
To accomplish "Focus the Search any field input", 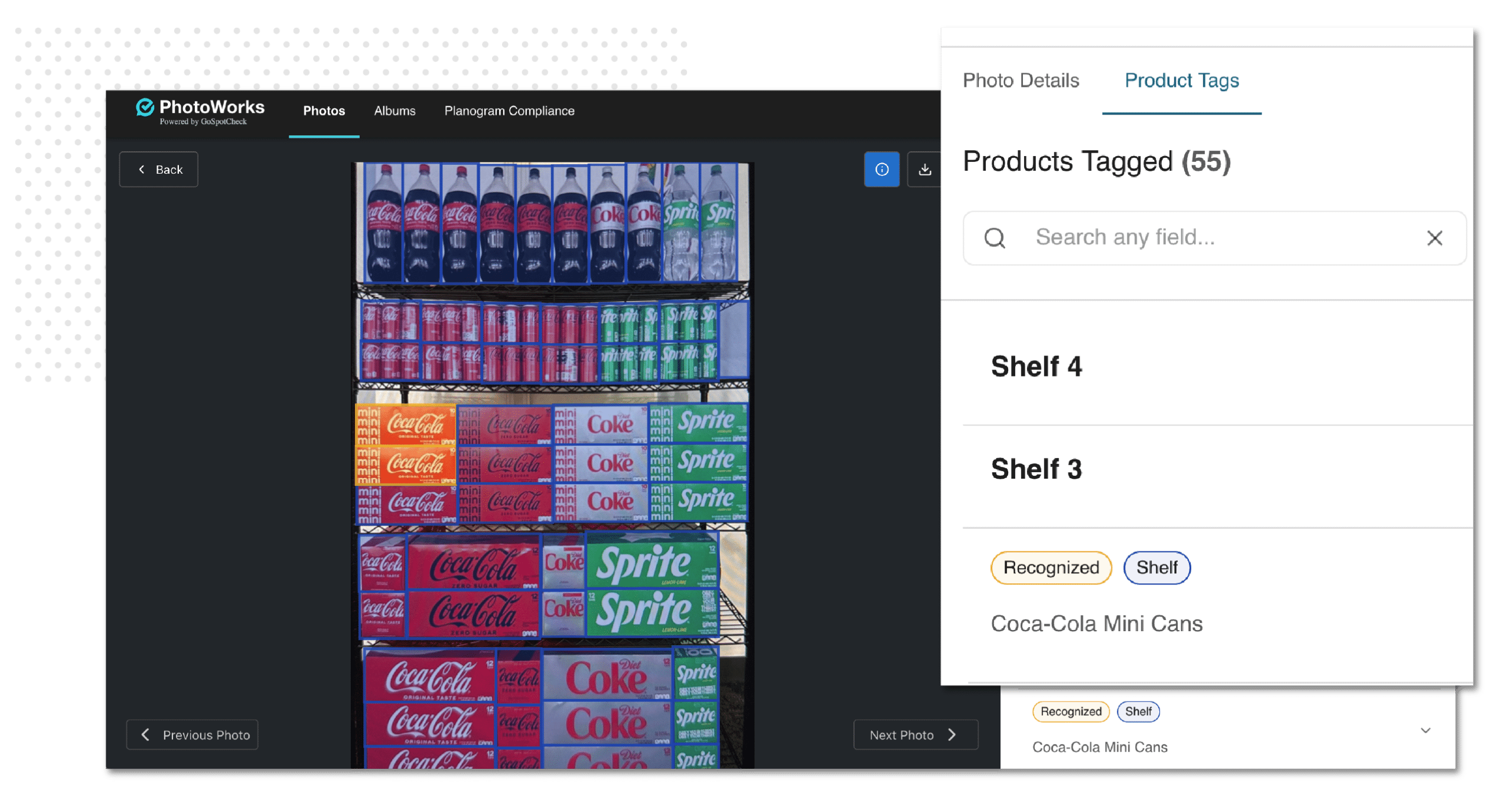I will pyautogui.click(x=1214, y=238).
